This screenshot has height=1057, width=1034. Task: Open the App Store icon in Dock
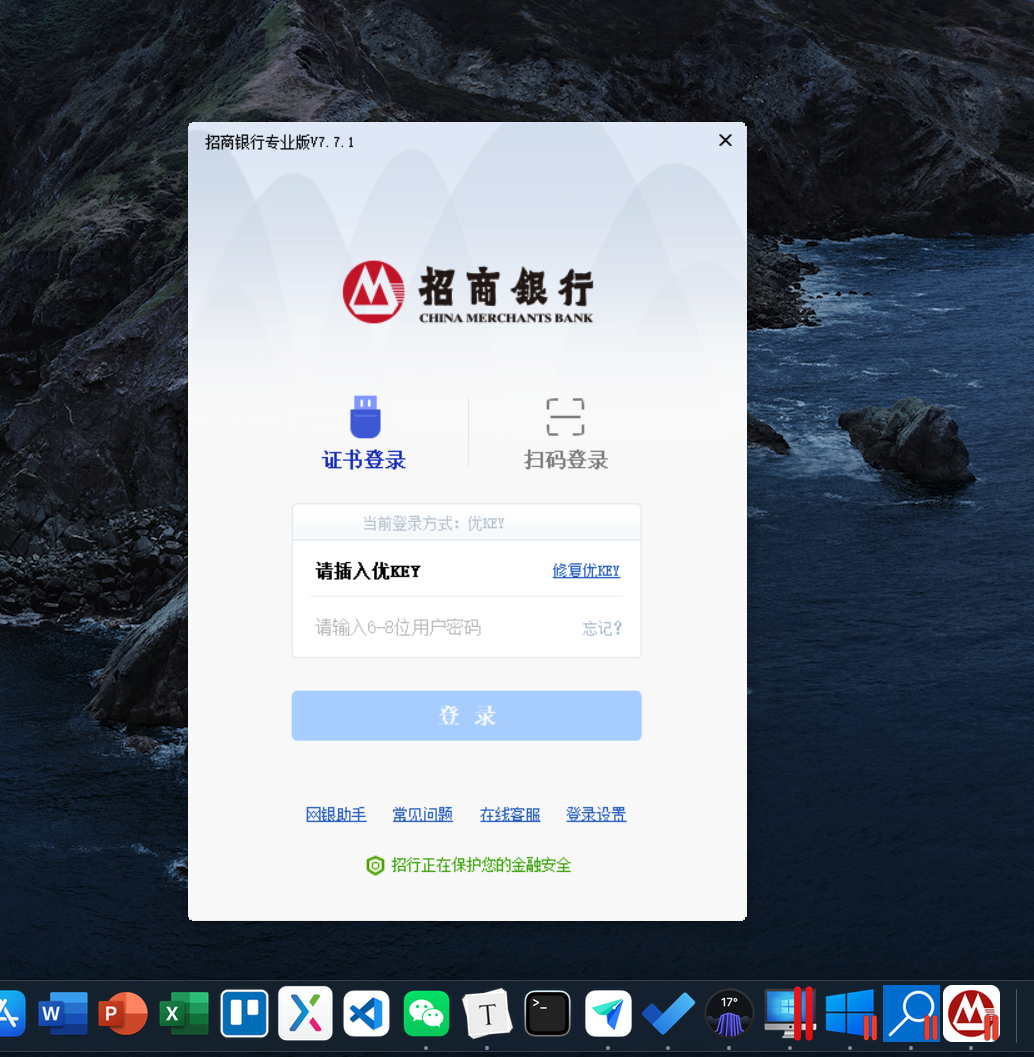[10, 1013]
